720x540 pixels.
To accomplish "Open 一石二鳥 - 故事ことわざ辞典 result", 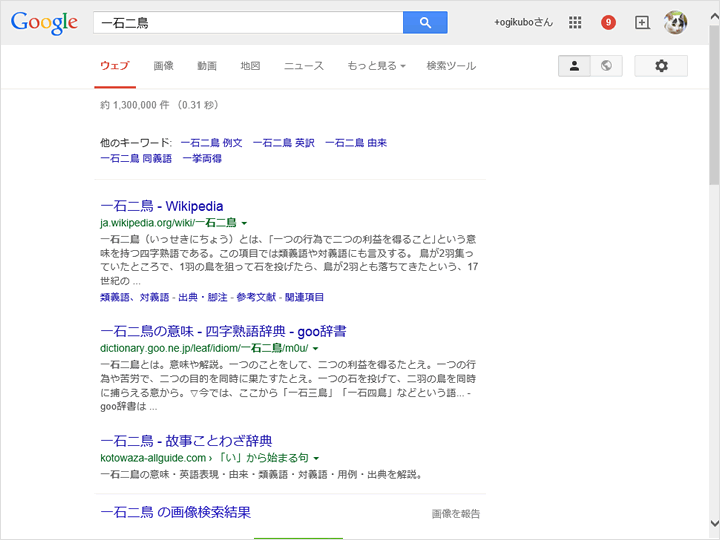I will point(186,441).
